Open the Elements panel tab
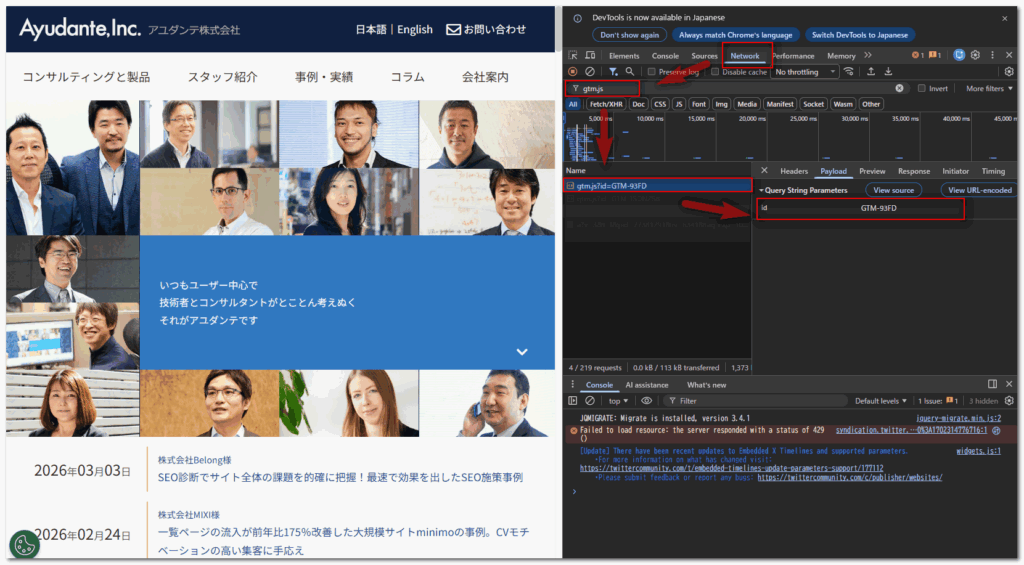 pos(624,56)
